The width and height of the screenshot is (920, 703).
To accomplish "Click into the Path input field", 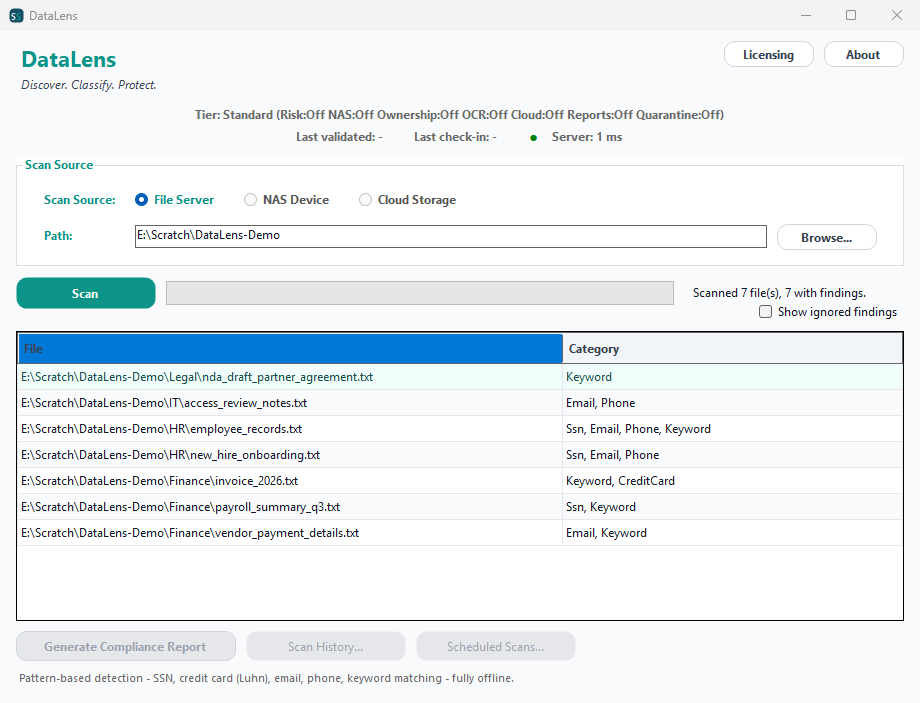I will (x=451, y=236).
